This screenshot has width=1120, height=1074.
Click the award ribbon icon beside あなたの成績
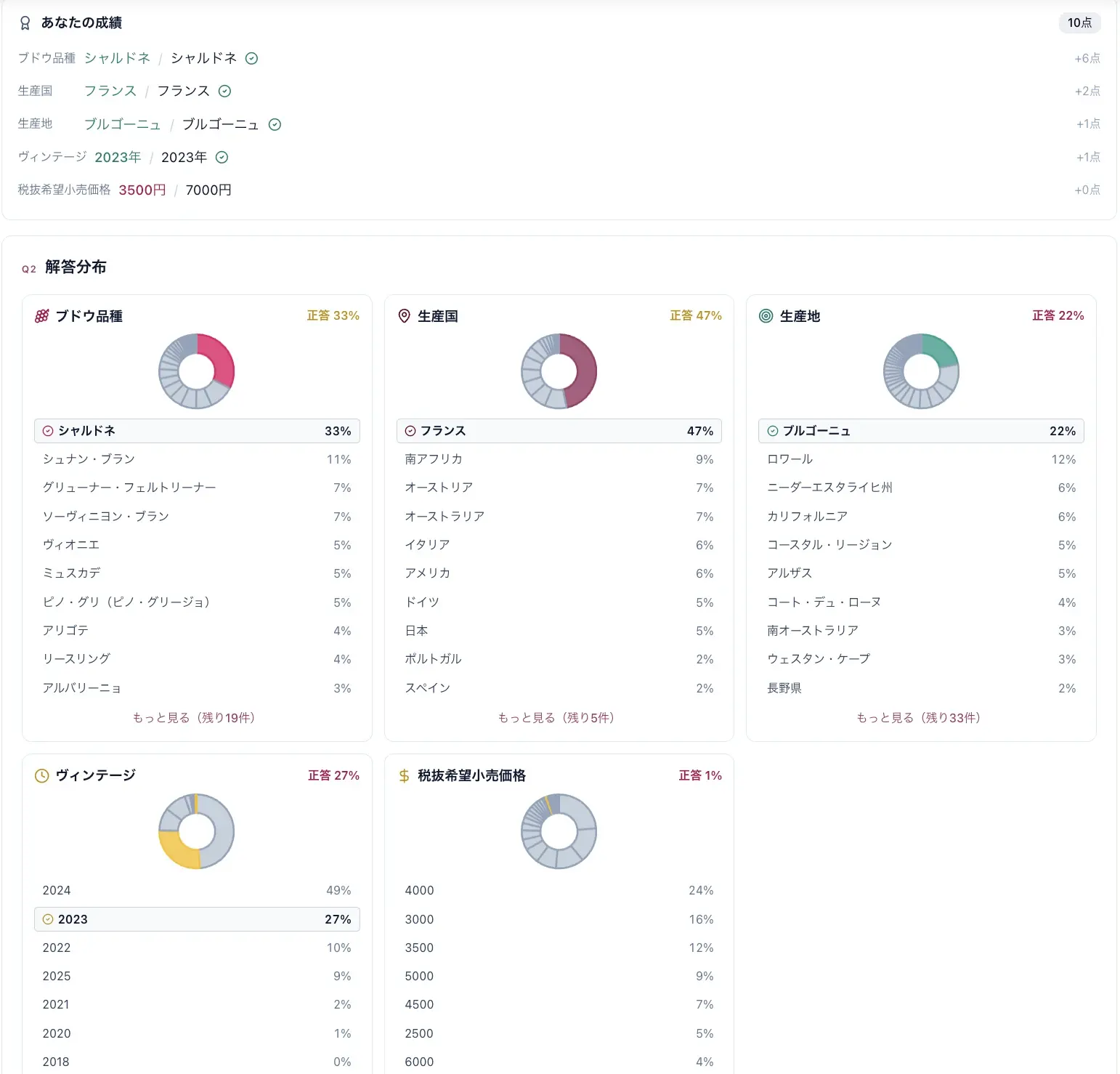coord(25,23)
